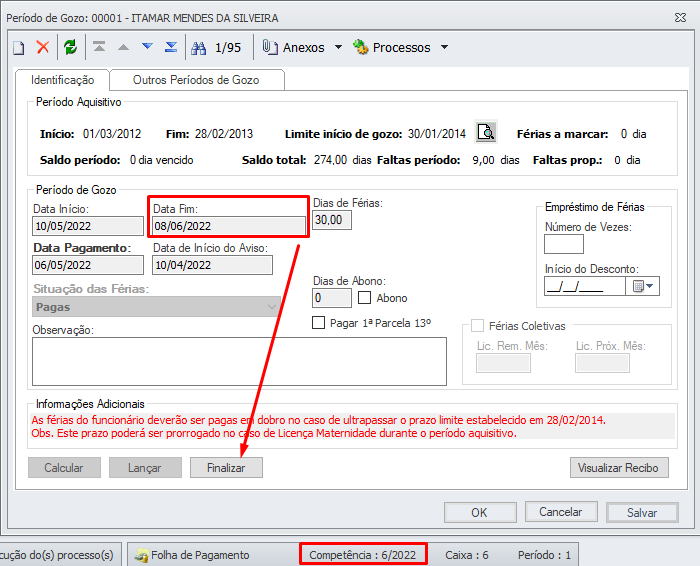Toggle the Férias Coletivas checkbox

click(477, 326)
